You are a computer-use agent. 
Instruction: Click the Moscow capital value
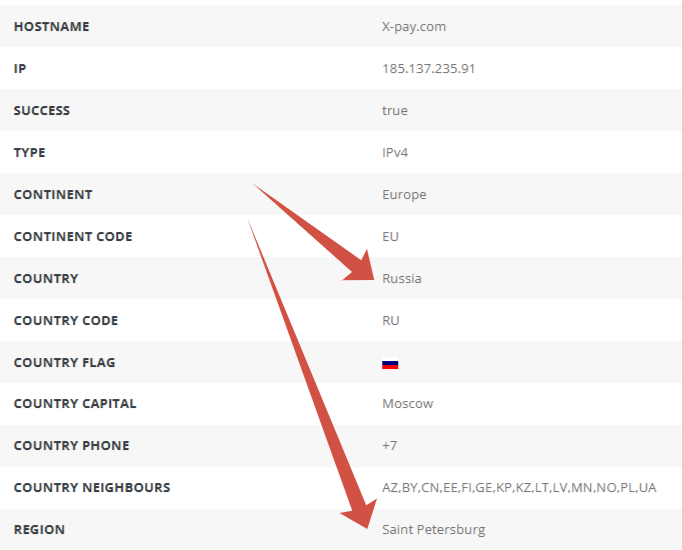[407, 404]
